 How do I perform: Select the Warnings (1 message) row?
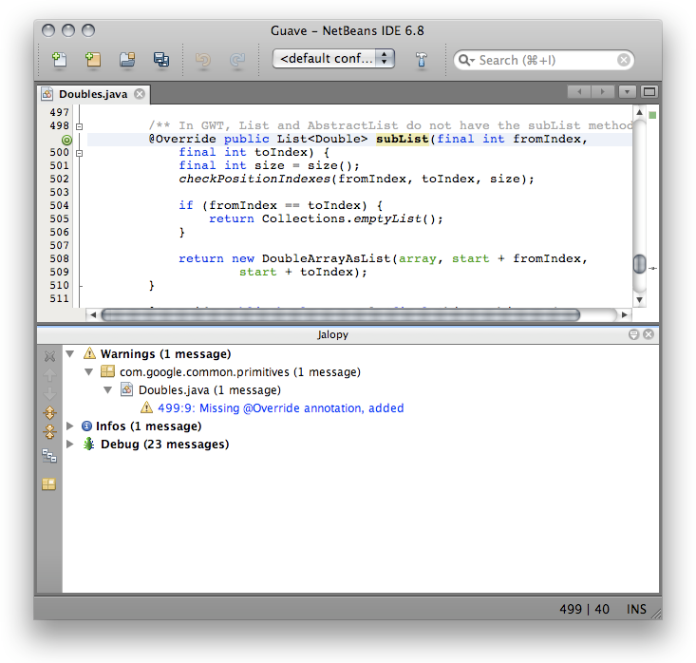(166, 354)
